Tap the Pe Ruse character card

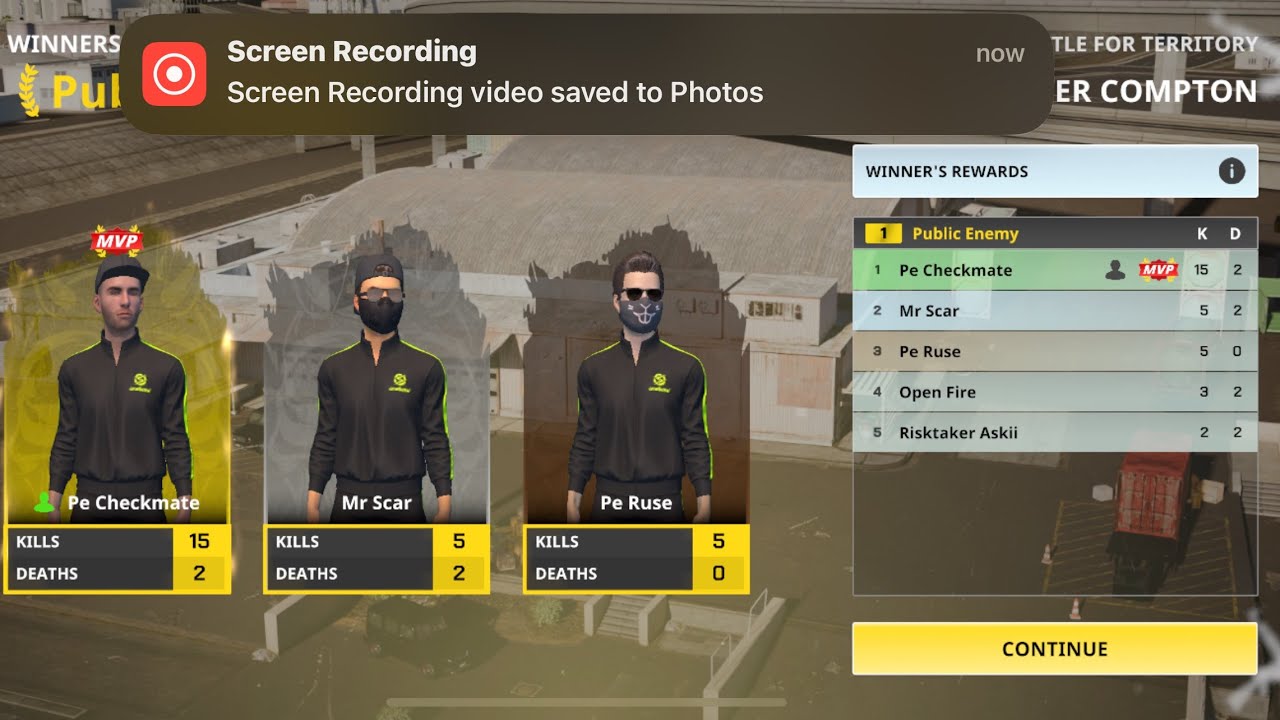point(637,410)
